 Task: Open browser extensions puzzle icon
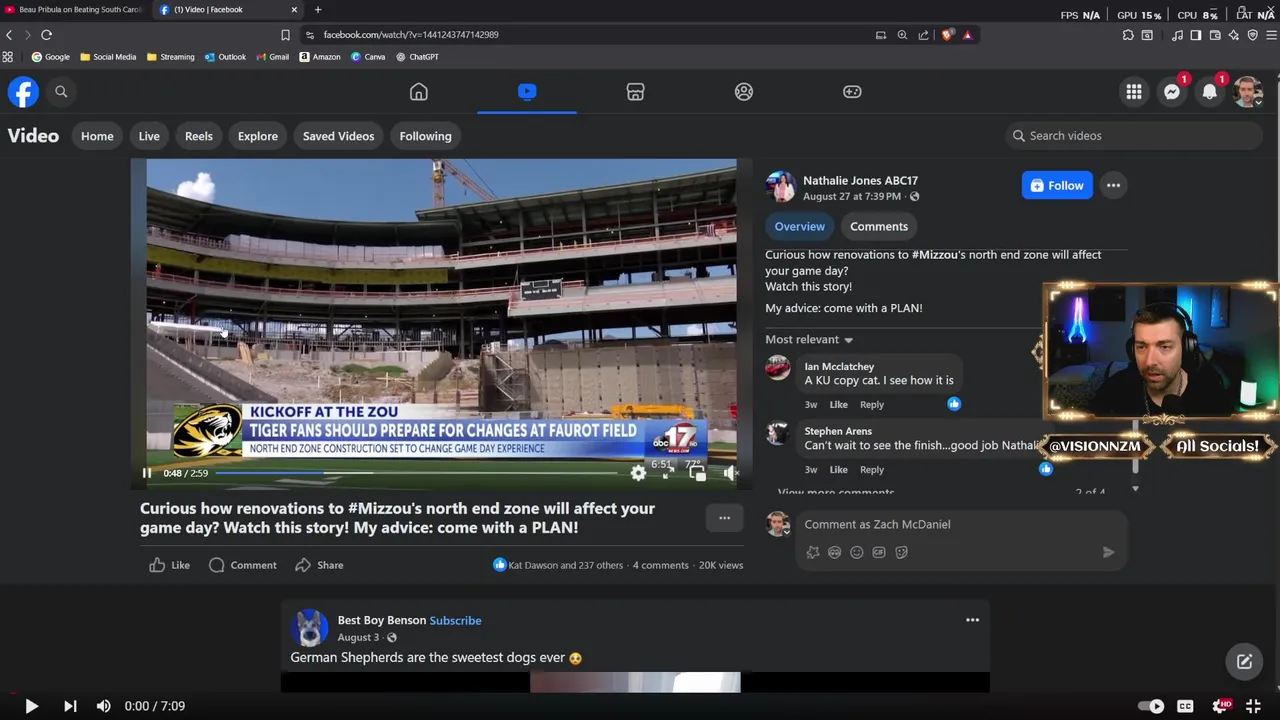1128,35
